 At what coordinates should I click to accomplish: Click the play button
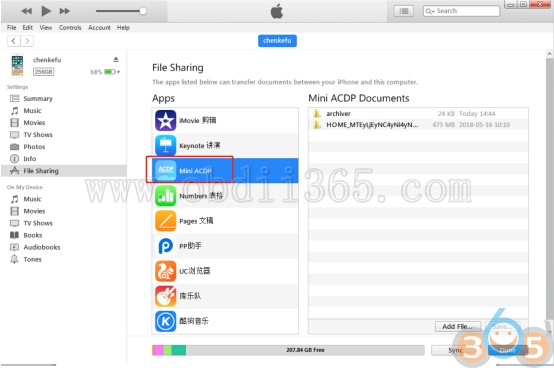46,11
